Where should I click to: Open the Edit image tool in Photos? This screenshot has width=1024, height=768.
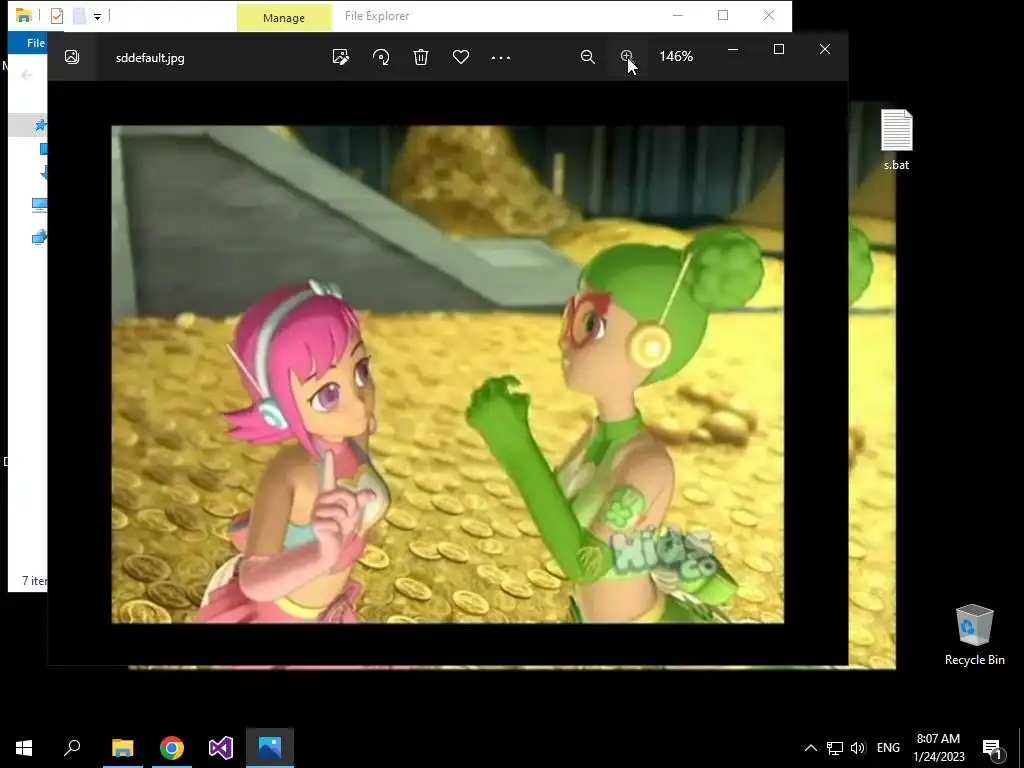340,57
